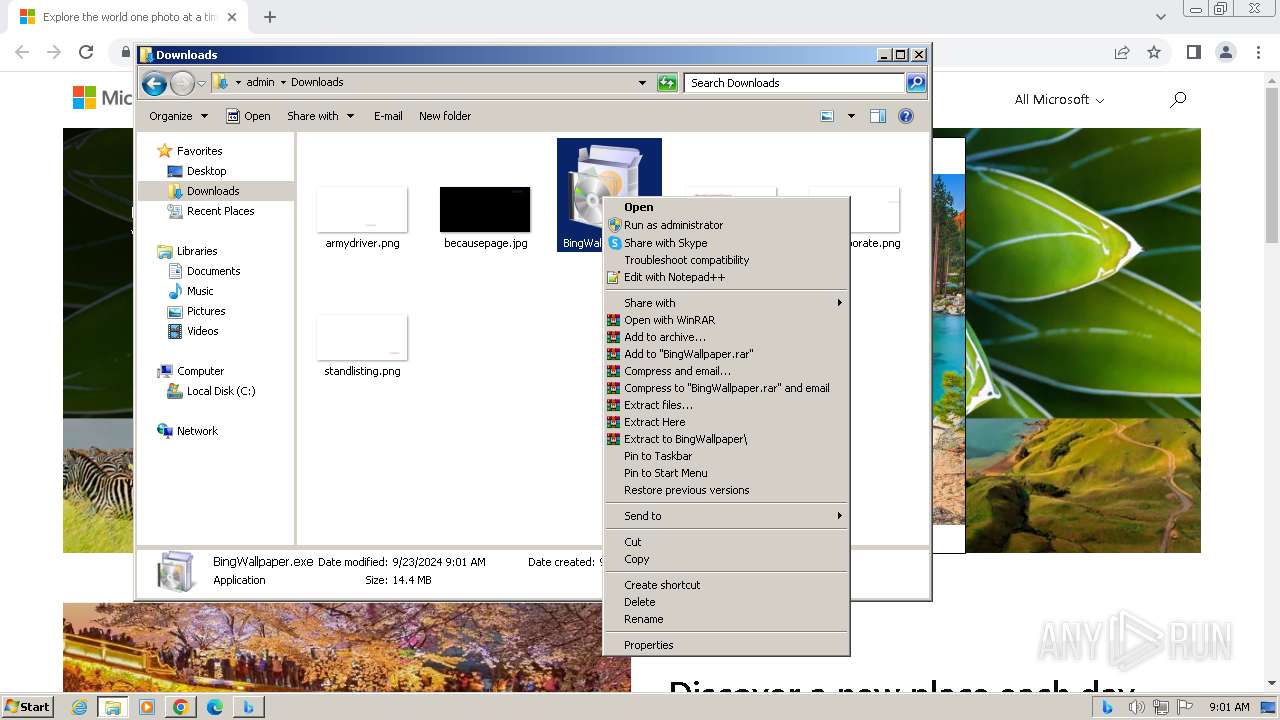The height and width of the screenshot is (720, 1280).
Task: Click the search magnifier in Explorer
Action: [915, 83]
